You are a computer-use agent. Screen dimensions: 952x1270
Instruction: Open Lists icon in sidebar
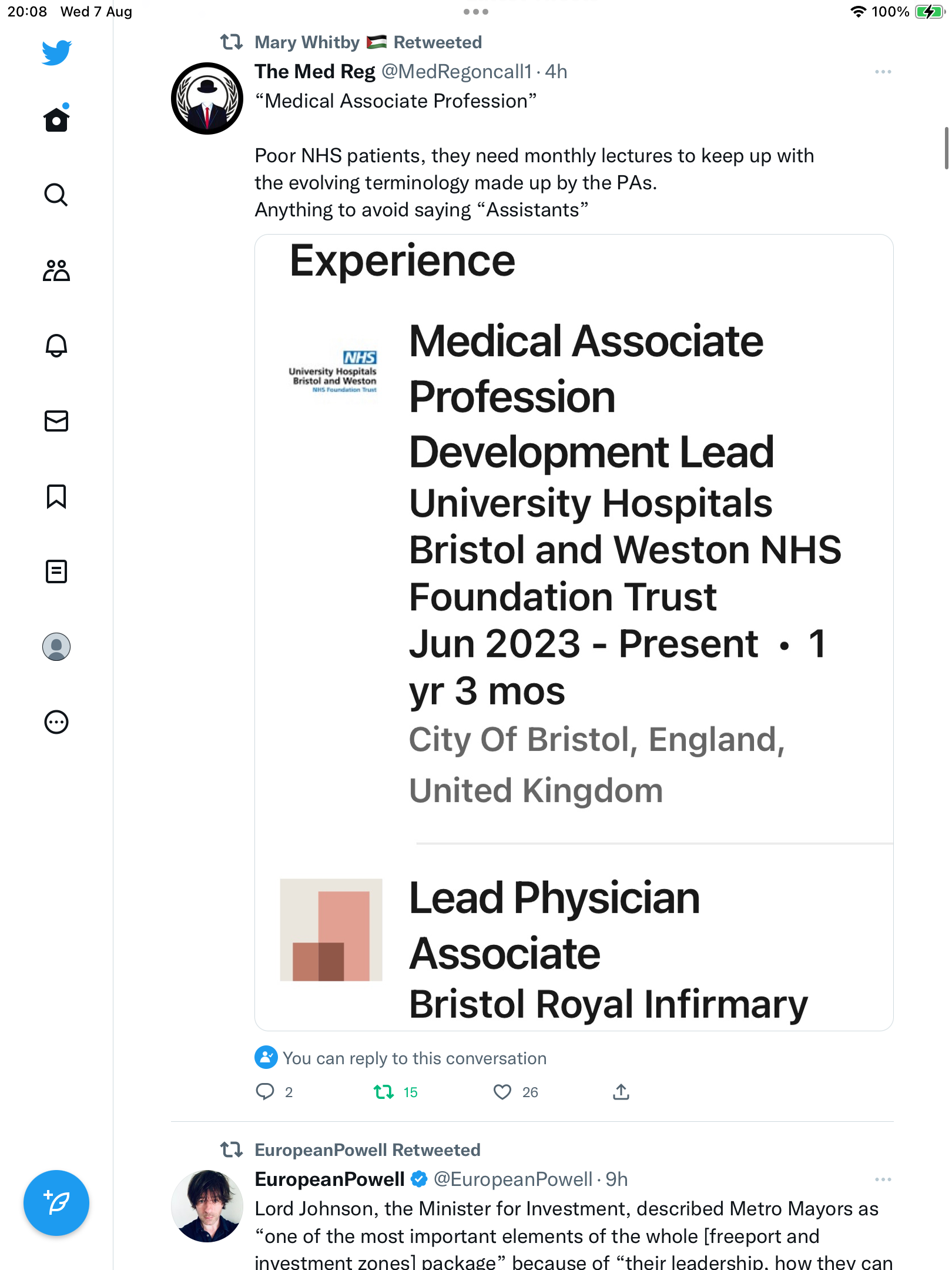(56, 571)
